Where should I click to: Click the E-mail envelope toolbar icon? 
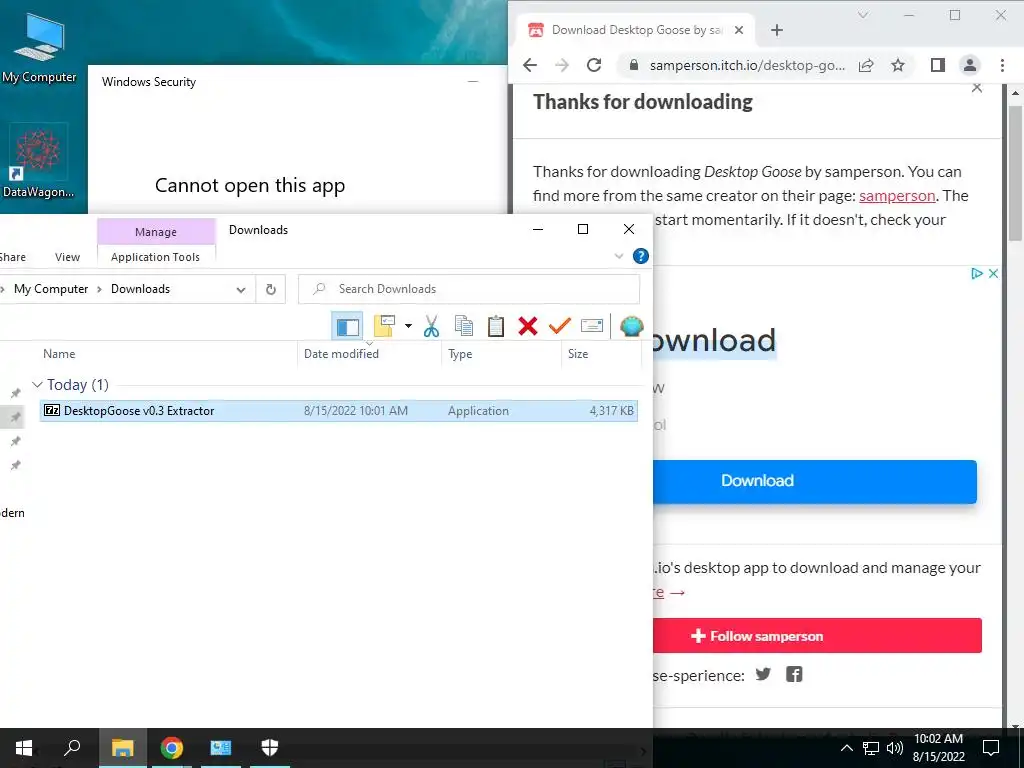click(592, 325)
